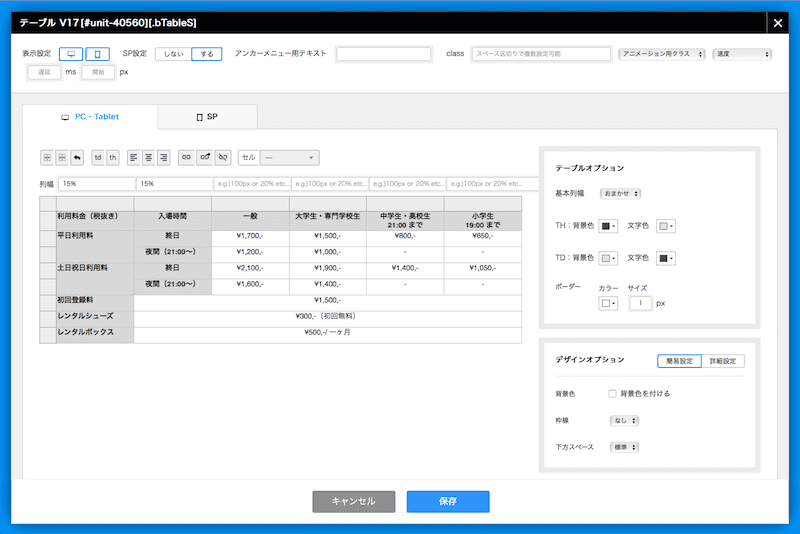Align cell text left
The image size is (800, 534).
(134, 158)
